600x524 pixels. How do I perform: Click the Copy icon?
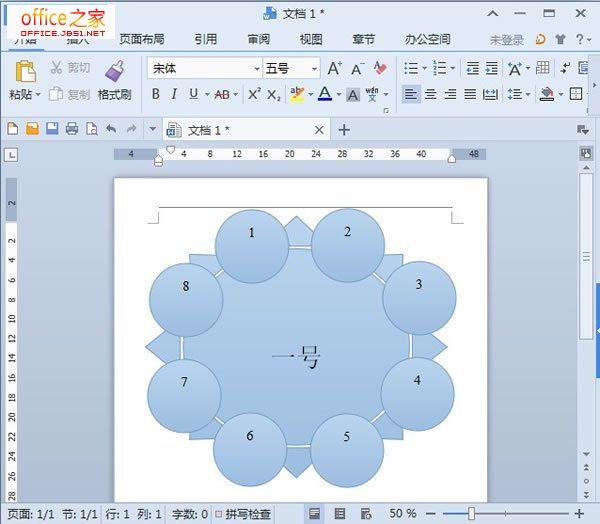pyautogui.click(x=56, y=94)
